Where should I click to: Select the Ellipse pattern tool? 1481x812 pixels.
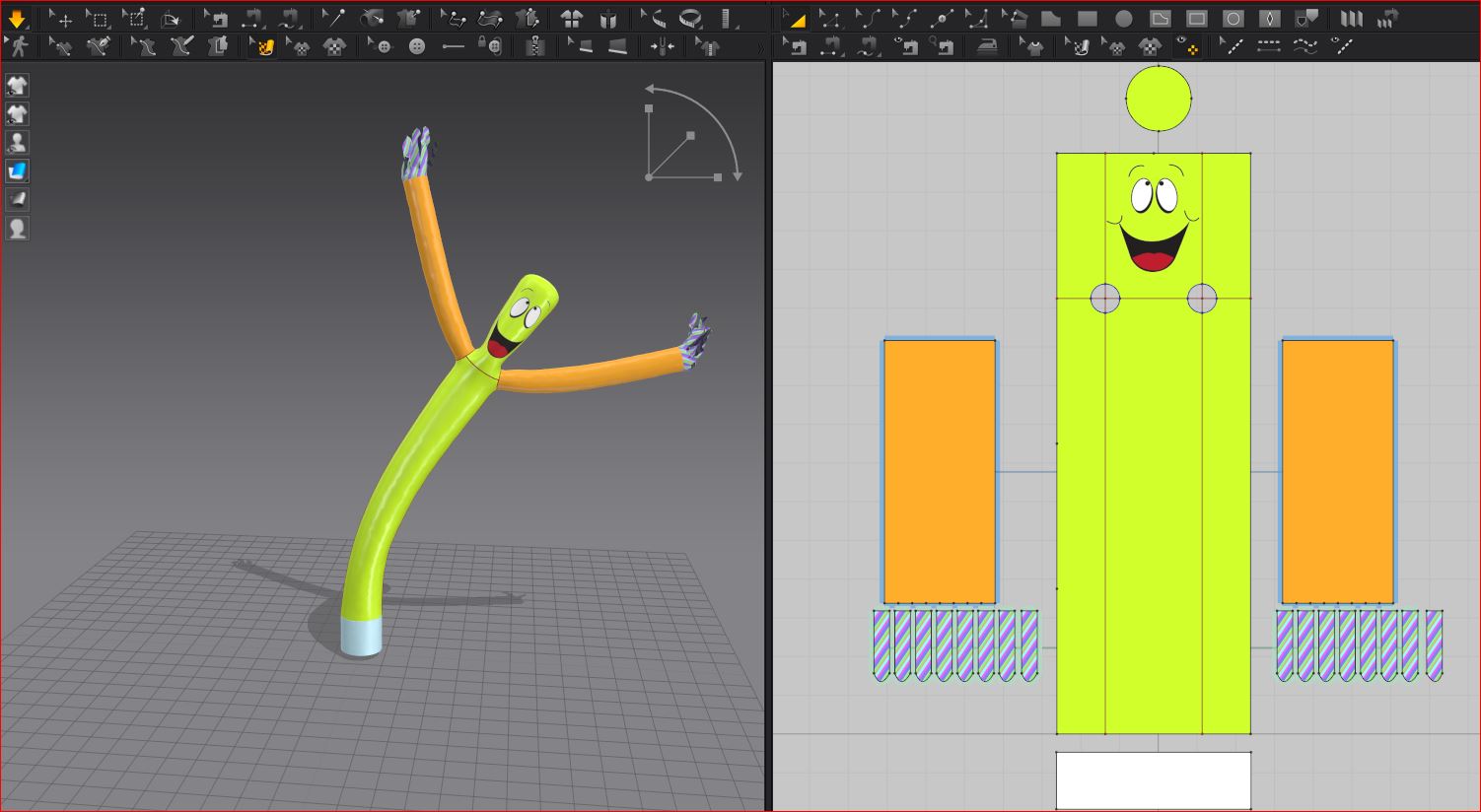click(1123, 19)
